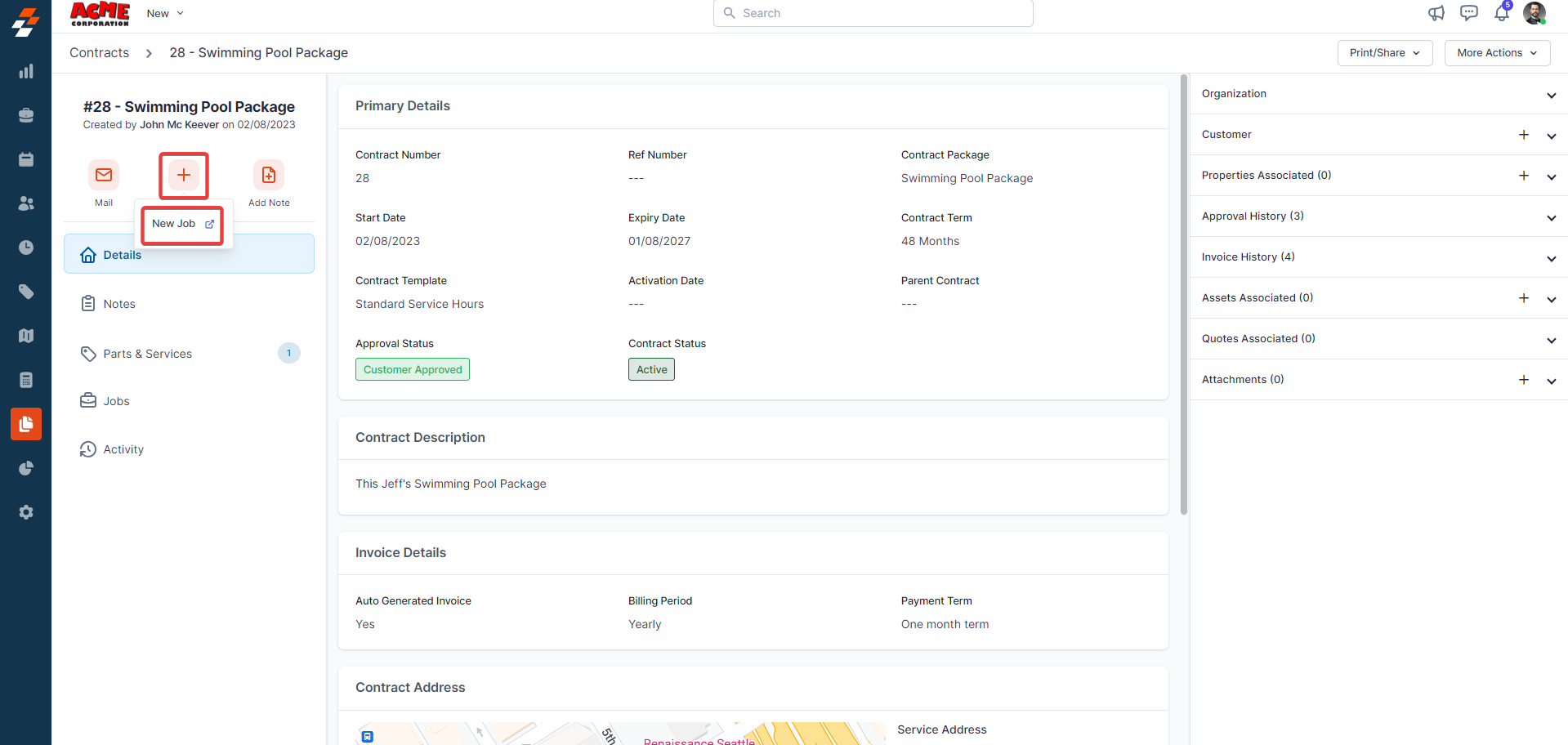Open settings gear in left sidebar
This screenshot has width=1568, height=745.
click(26, 512)
